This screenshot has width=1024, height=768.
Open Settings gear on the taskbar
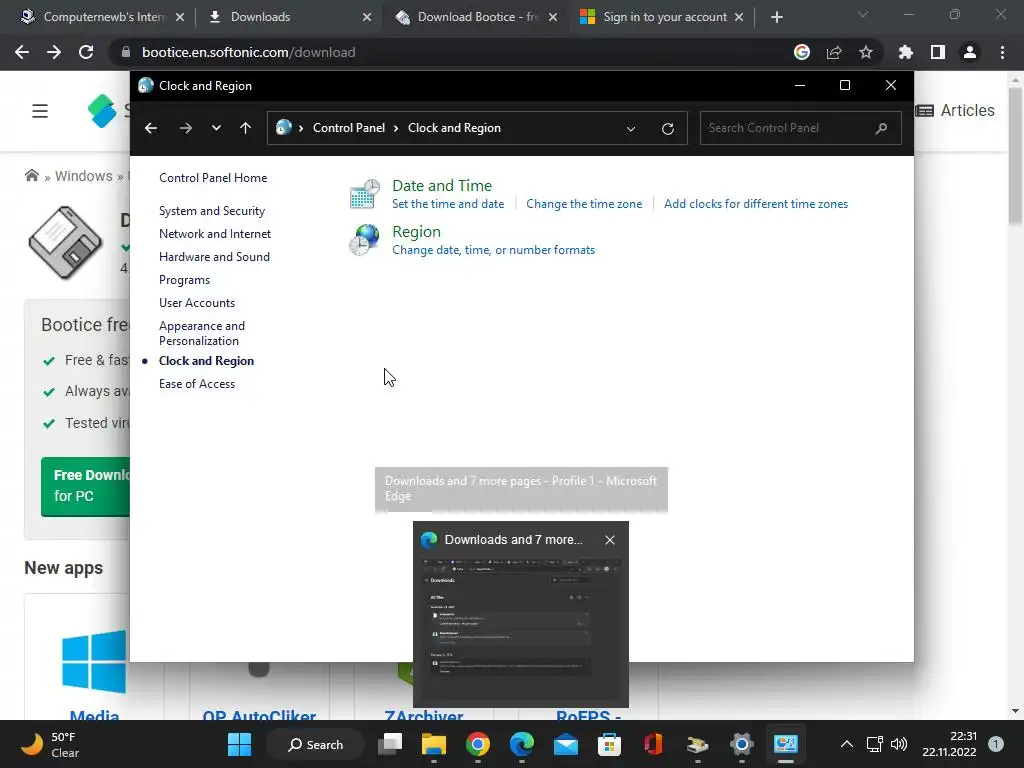(741, 744)
